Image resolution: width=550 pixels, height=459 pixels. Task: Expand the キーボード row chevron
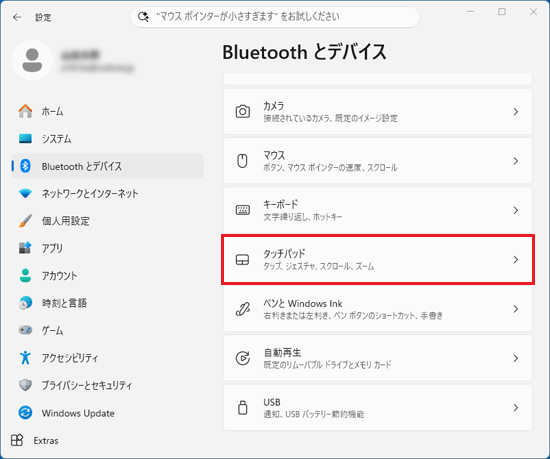coord(516,210)
